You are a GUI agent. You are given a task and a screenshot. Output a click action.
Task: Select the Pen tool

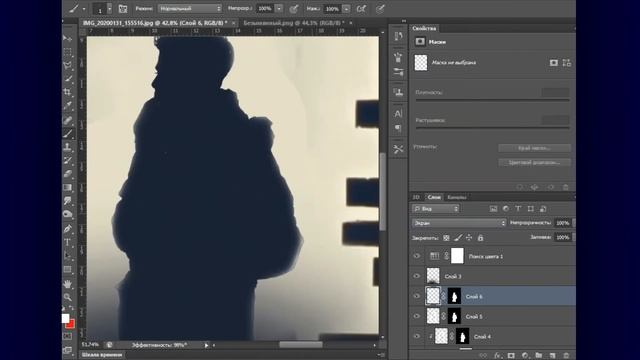67,229
